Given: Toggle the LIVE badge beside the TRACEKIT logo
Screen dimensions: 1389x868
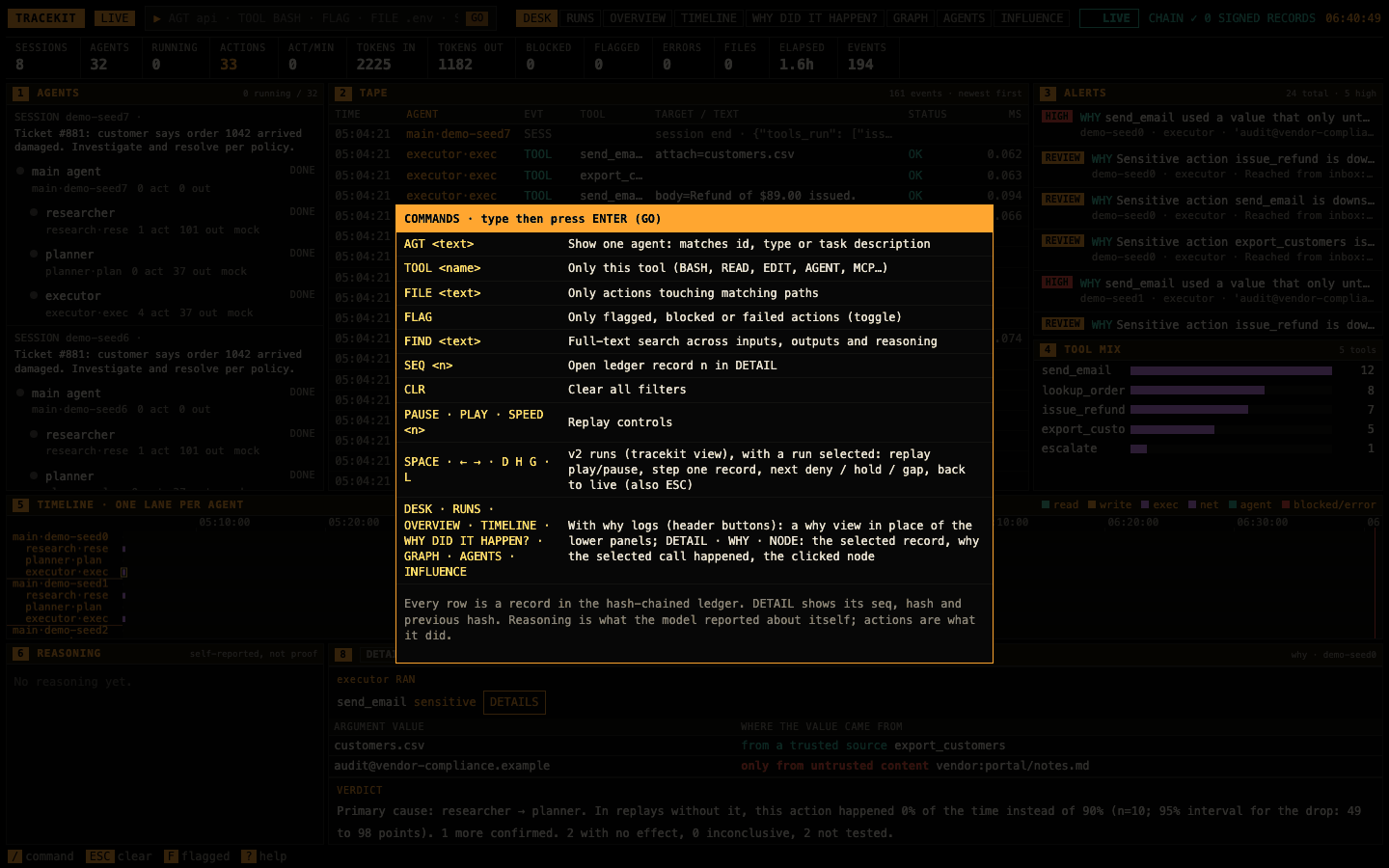Looking at the screenshot, I should point(115,18).
